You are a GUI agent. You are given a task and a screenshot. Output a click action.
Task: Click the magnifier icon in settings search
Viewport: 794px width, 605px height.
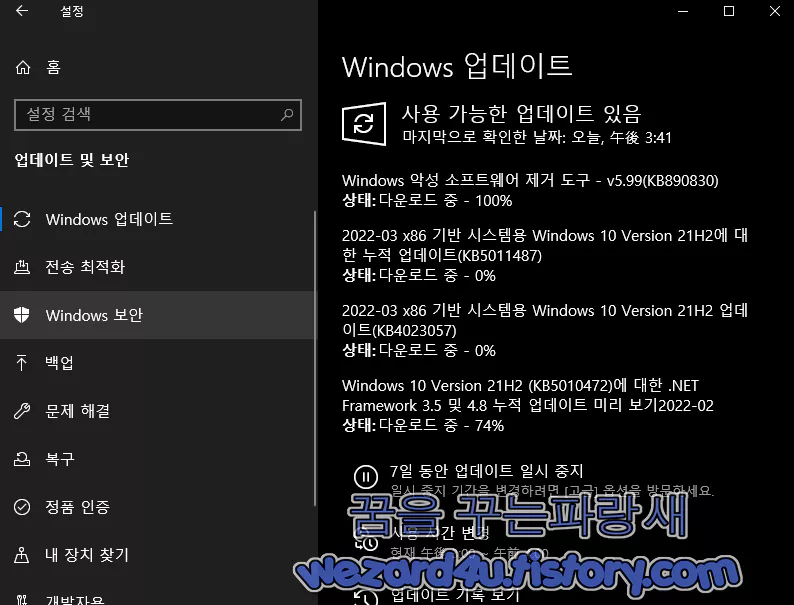coord(287,115)
